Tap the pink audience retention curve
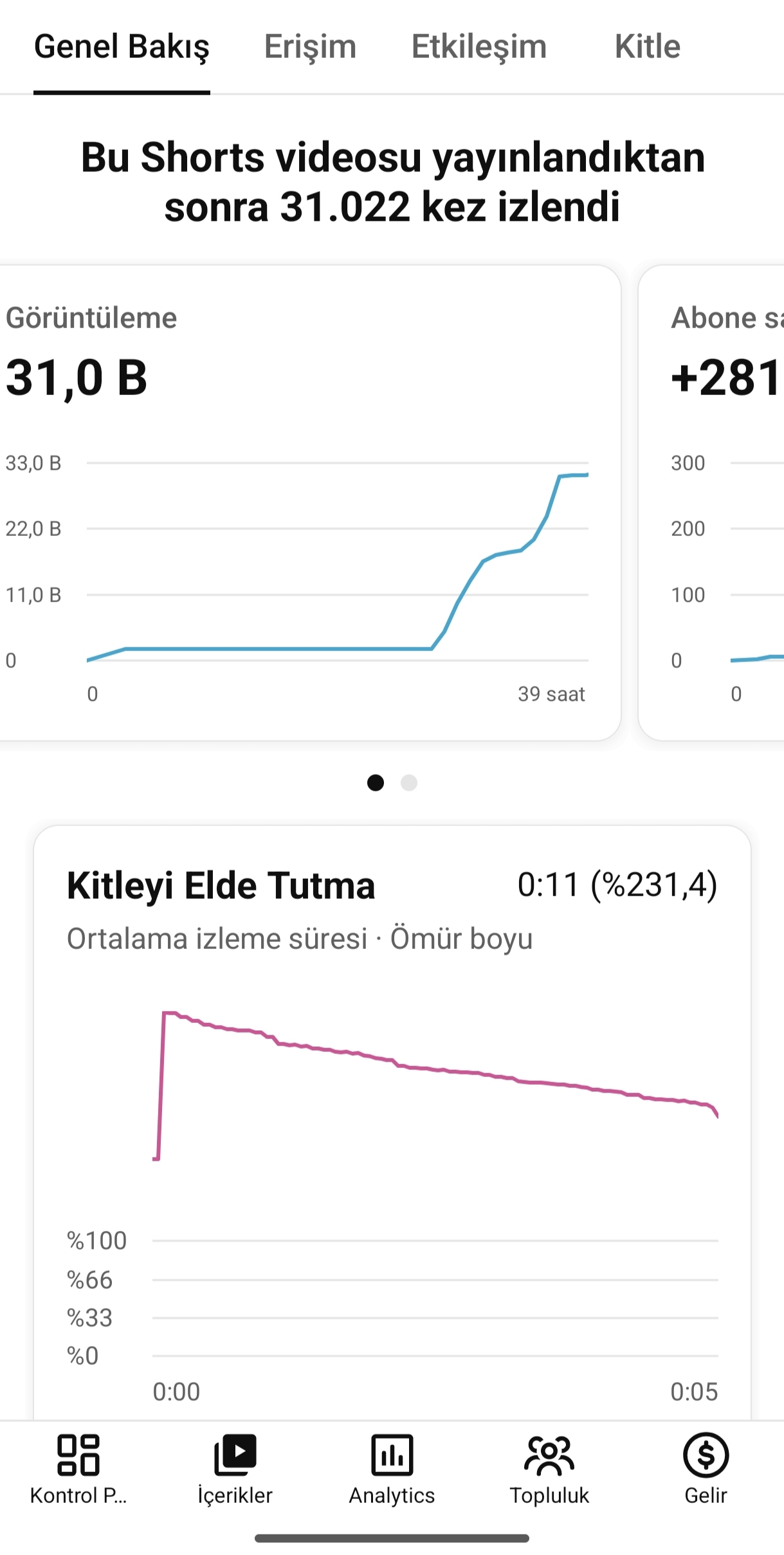 435,1086
